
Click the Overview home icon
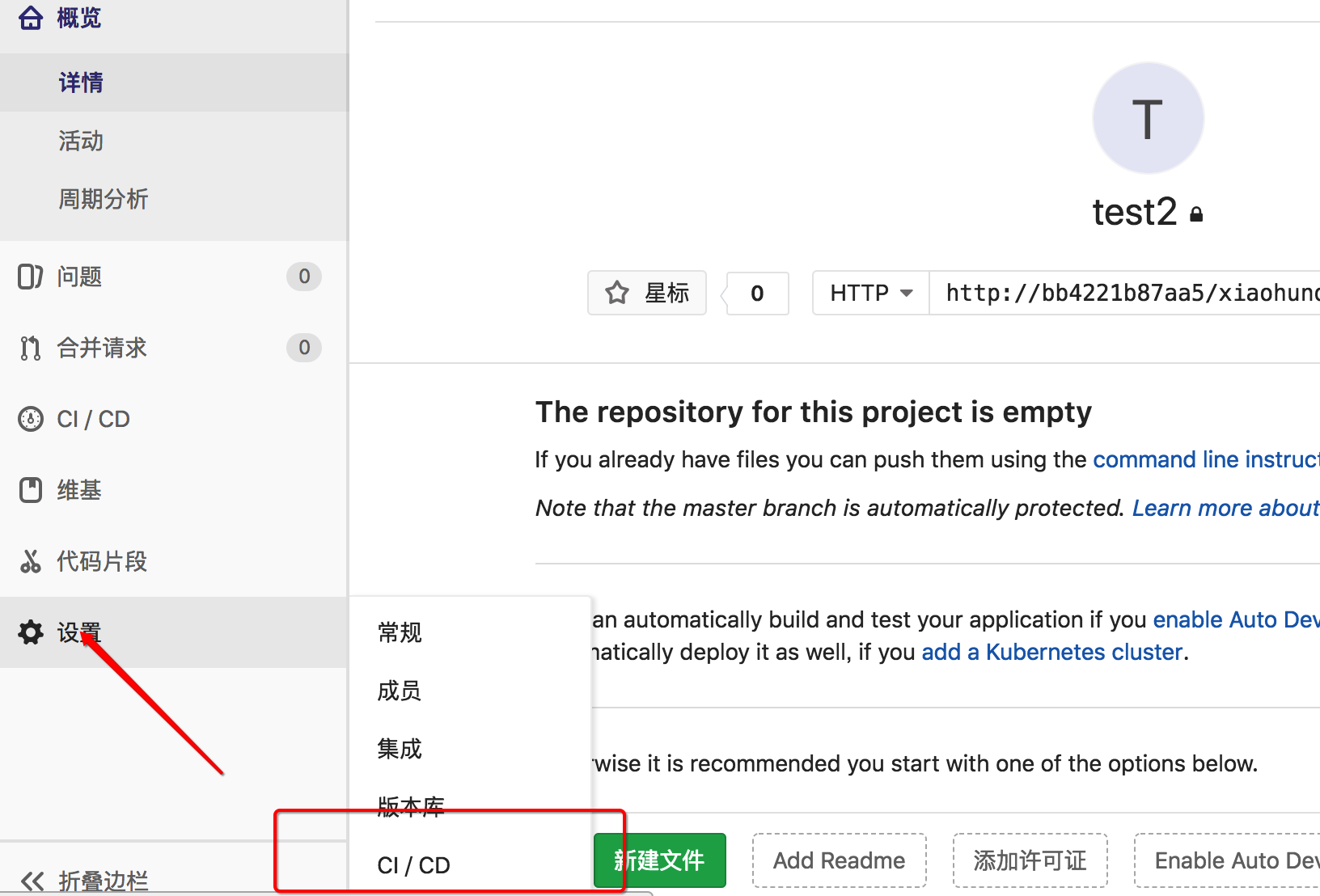(31, 17)
